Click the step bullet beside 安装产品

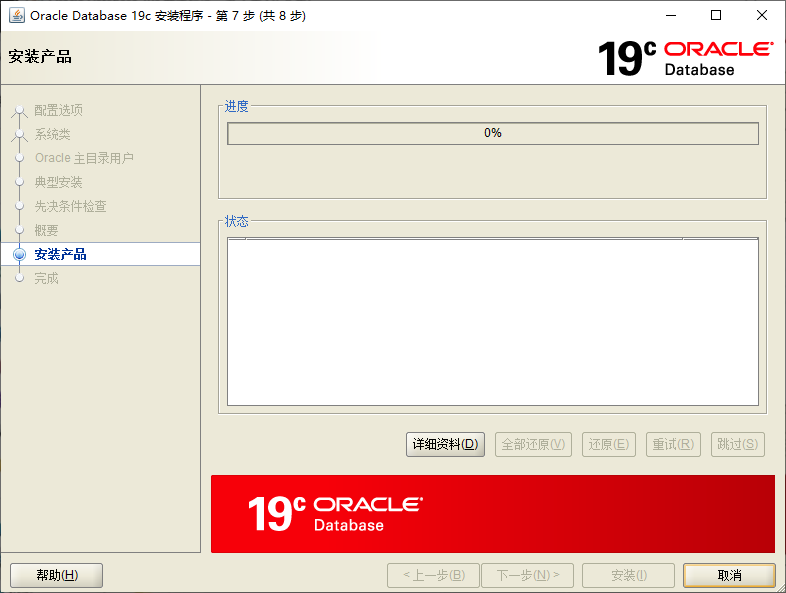(x=20, y=254)
